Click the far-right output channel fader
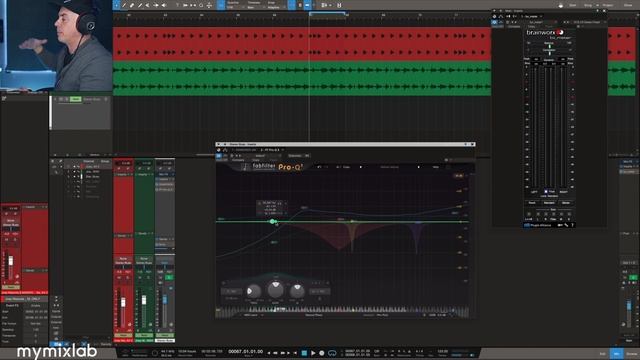Screen dimensions: 640x360 [629, 306]
